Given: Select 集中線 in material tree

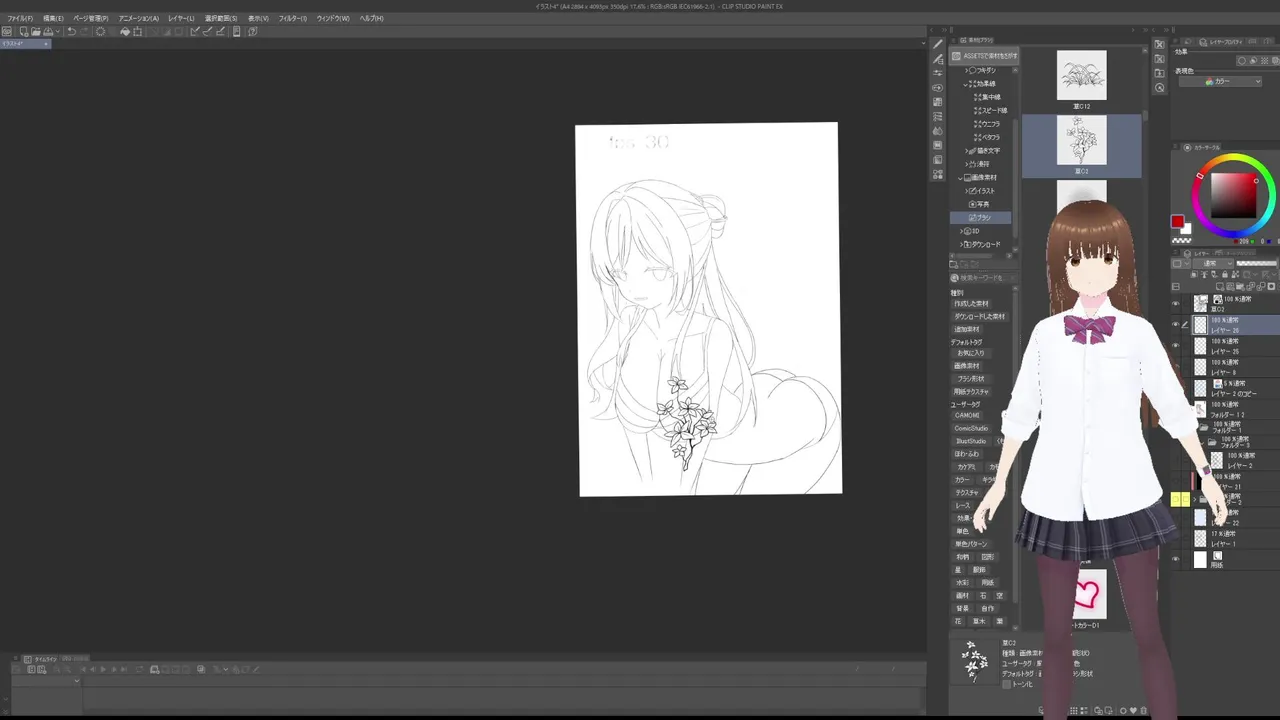Looking at the screenshot, I should 990,97.
